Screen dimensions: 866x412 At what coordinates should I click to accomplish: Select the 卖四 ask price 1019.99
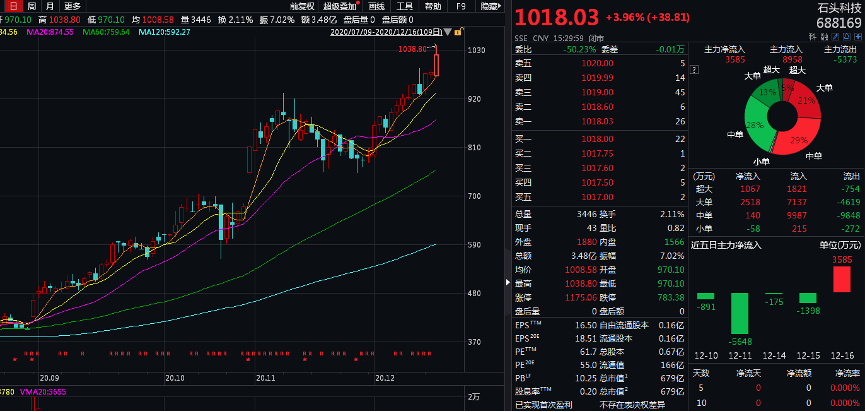pyautogui.click(x=597, y=78)
